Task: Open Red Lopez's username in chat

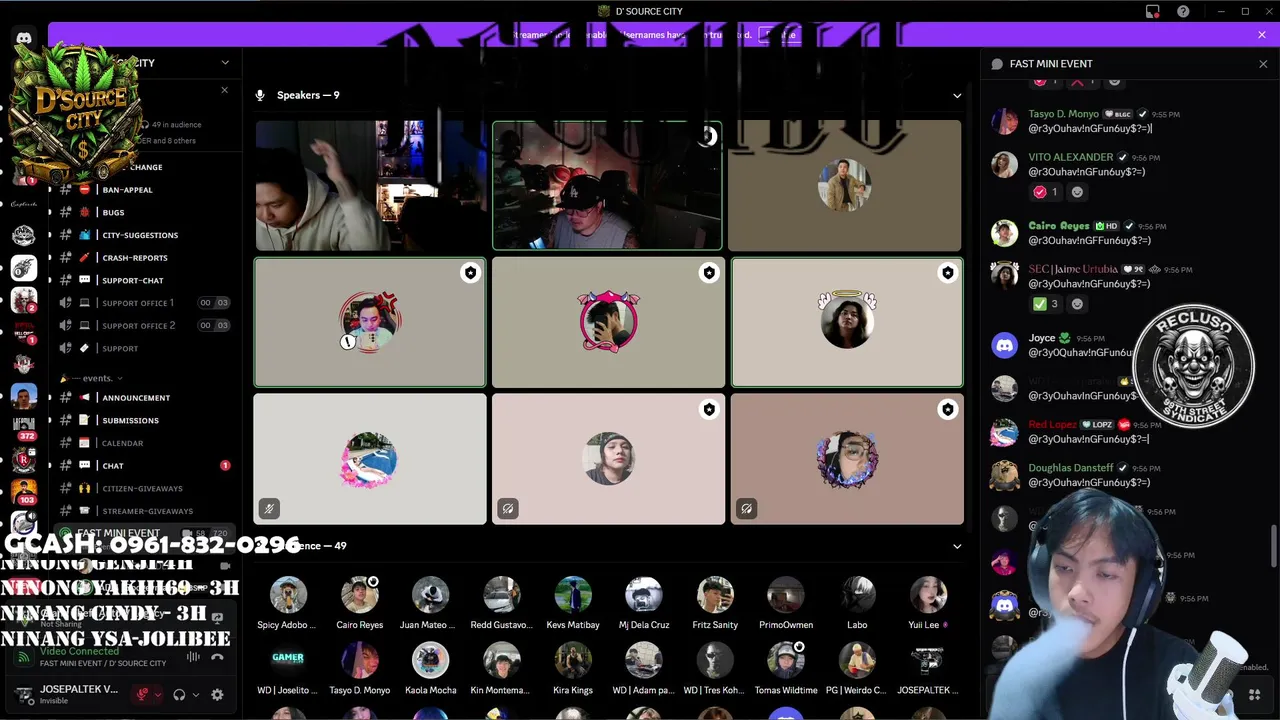Action: (1052, 425)
